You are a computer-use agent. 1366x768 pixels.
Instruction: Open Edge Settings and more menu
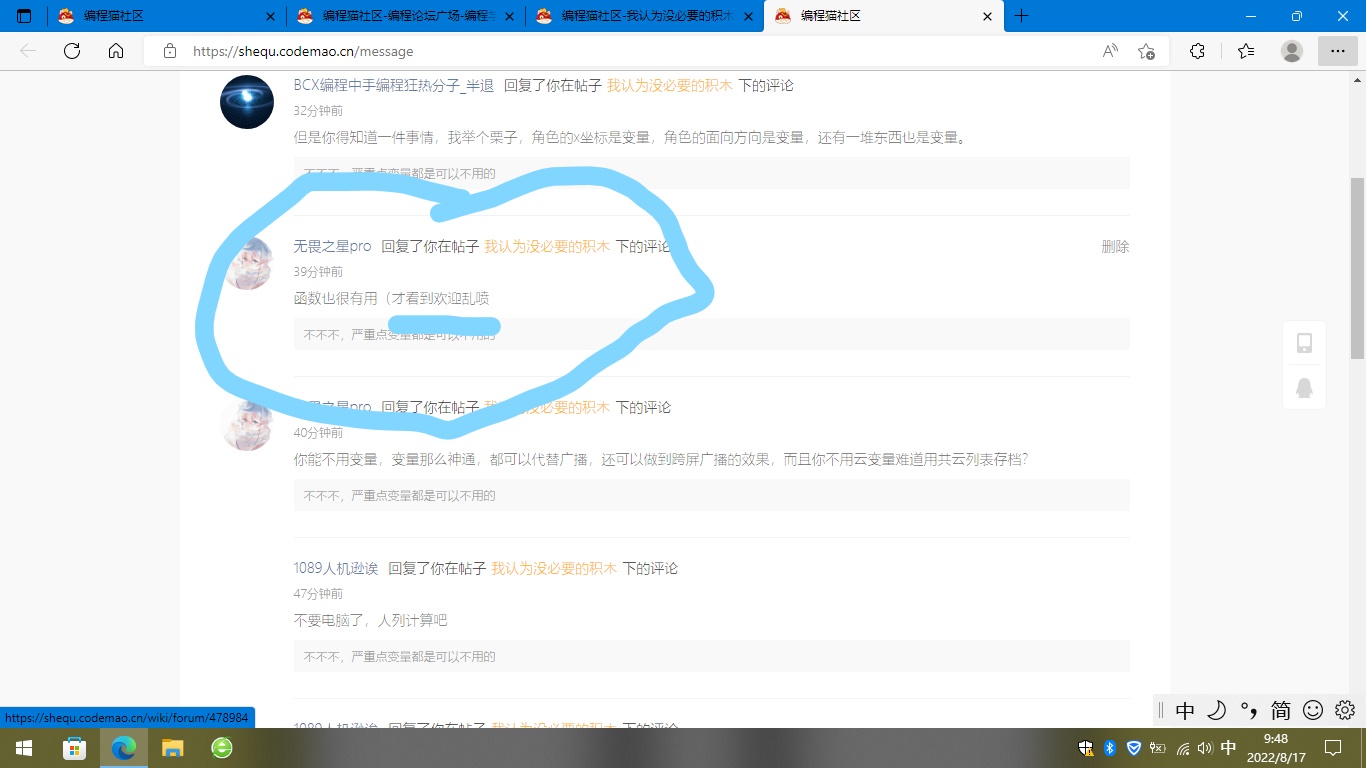click(x=1338, y=51)
